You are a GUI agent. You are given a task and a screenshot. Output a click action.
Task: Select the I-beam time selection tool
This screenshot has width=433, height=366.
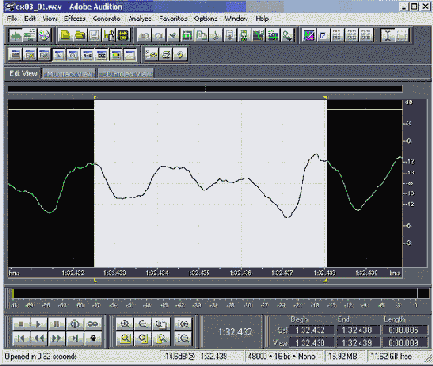(x=388, y=35)
